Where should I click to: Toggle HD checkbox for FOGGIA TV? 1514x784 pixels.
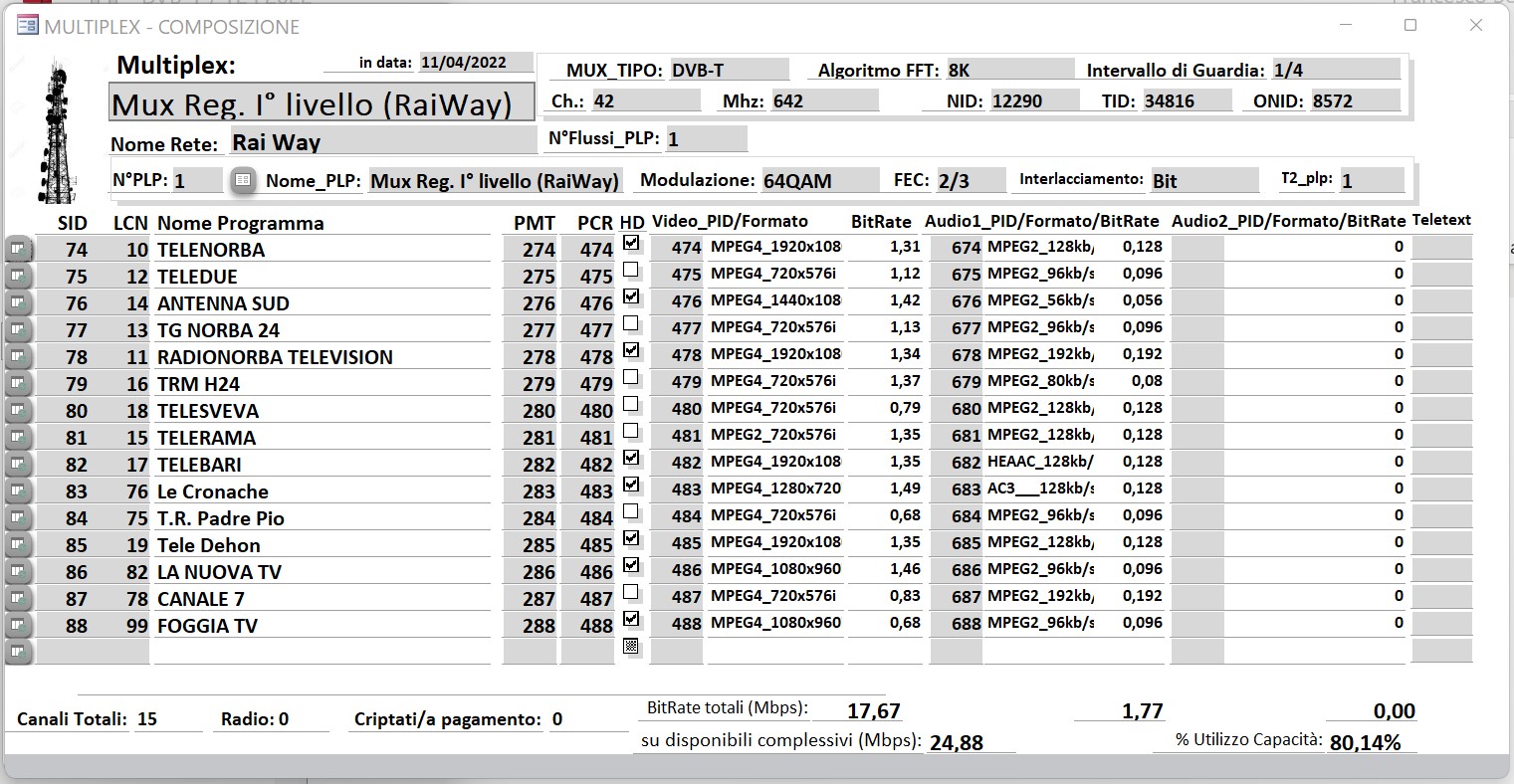631,619
